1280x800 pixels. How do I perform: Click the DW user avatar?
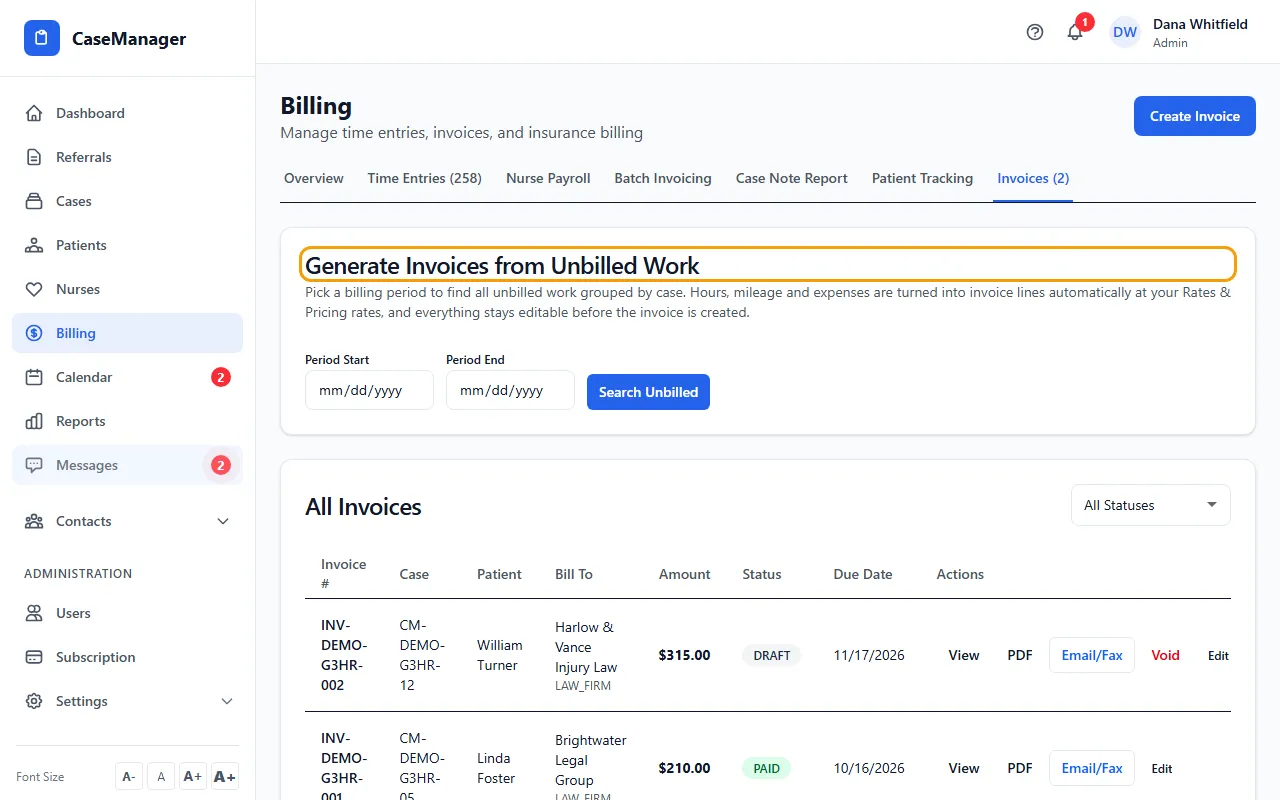1125,32
